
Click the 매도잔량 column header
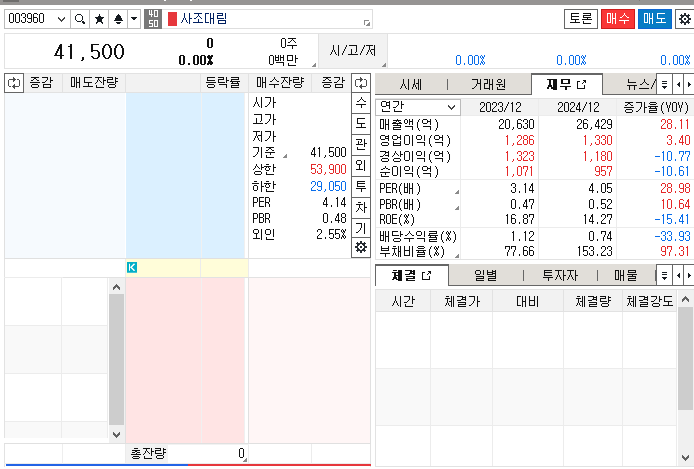[x=94, y=83]
